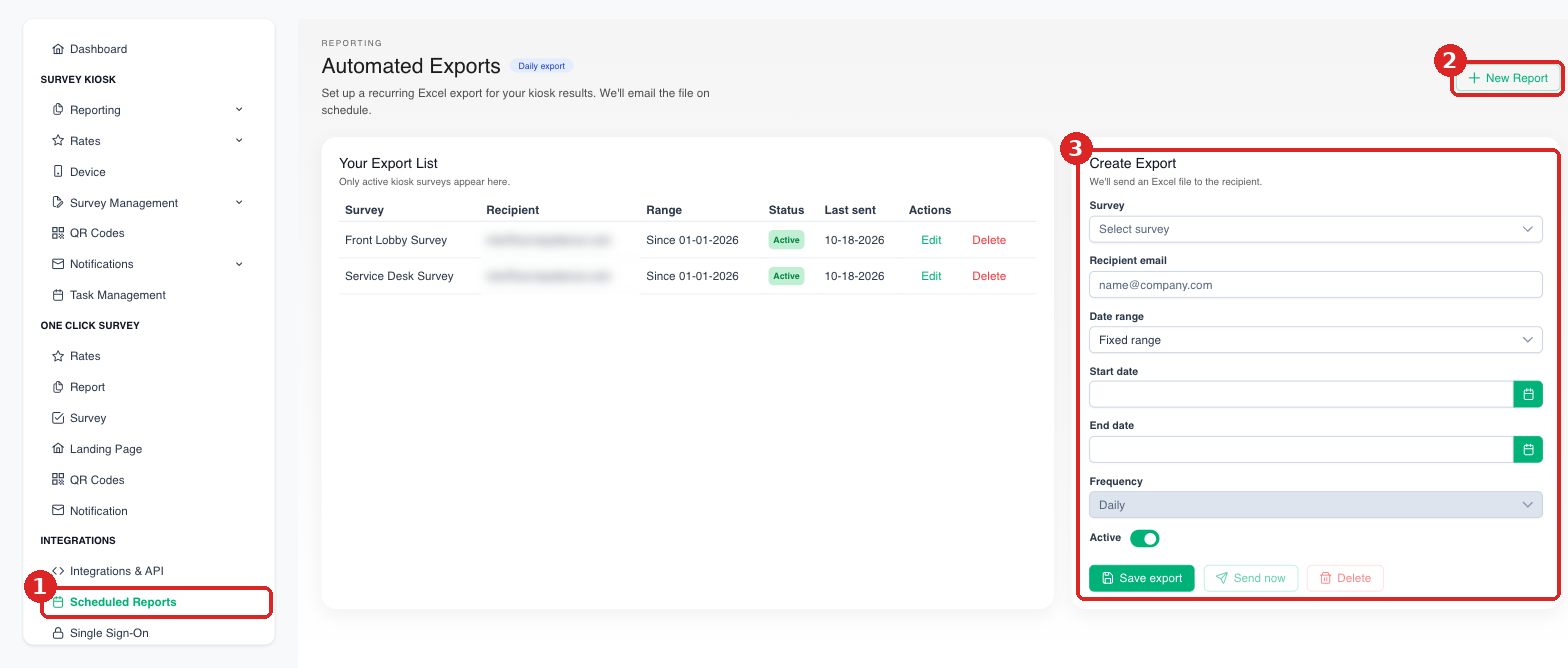Click Active status of Service Desk Survey
The image size is (1568, 668).
(786, 276)
